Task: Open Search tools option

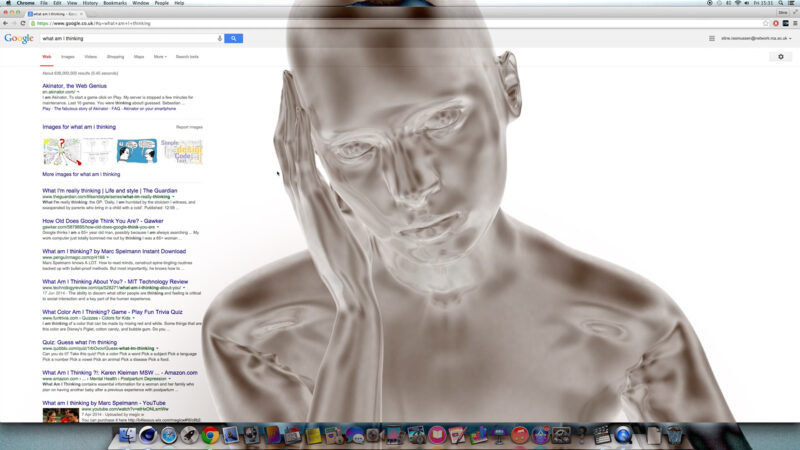Action: tap(187, 57)
